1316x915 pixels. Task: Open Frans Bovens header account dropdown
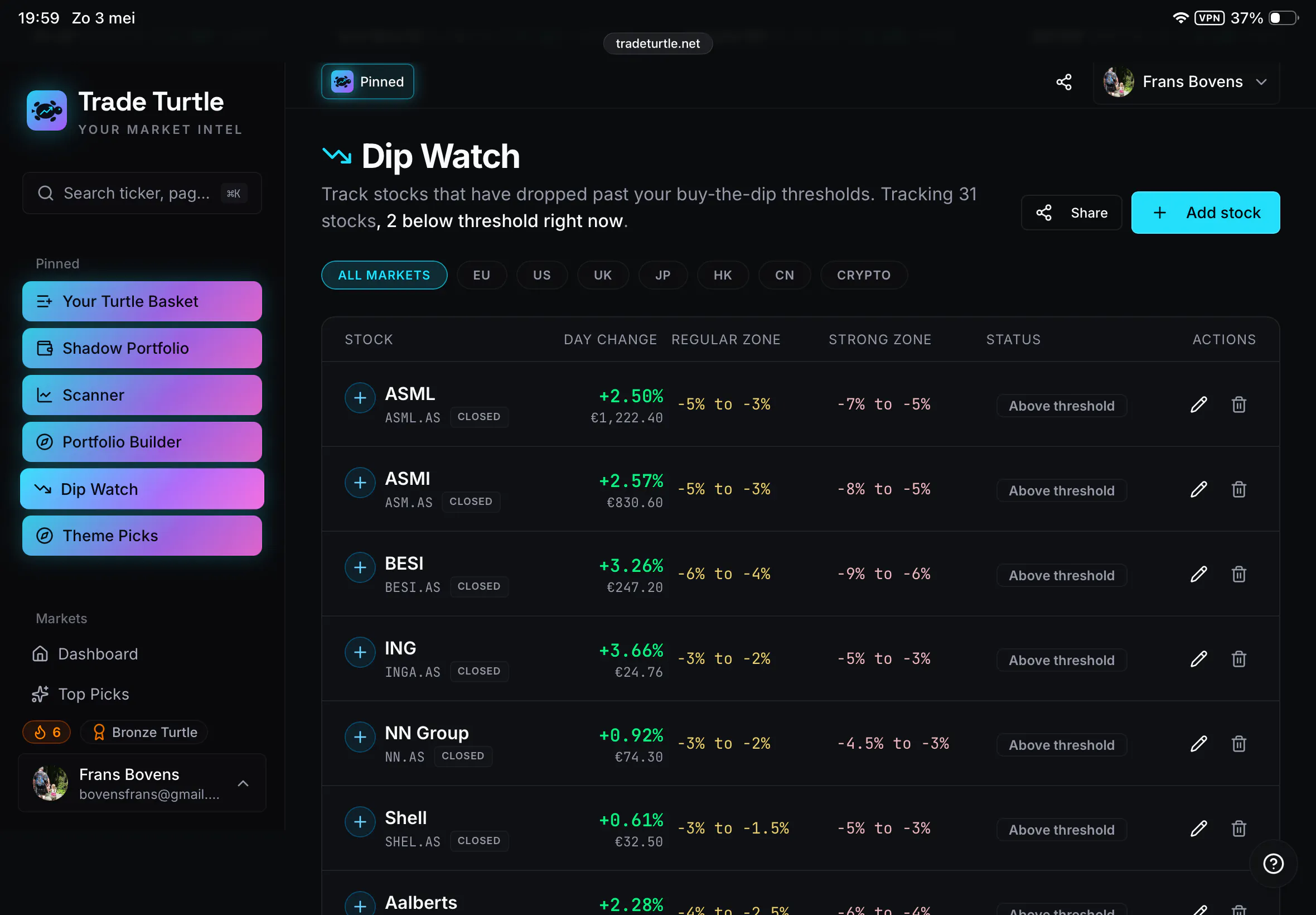click(x=1186, y=82)
